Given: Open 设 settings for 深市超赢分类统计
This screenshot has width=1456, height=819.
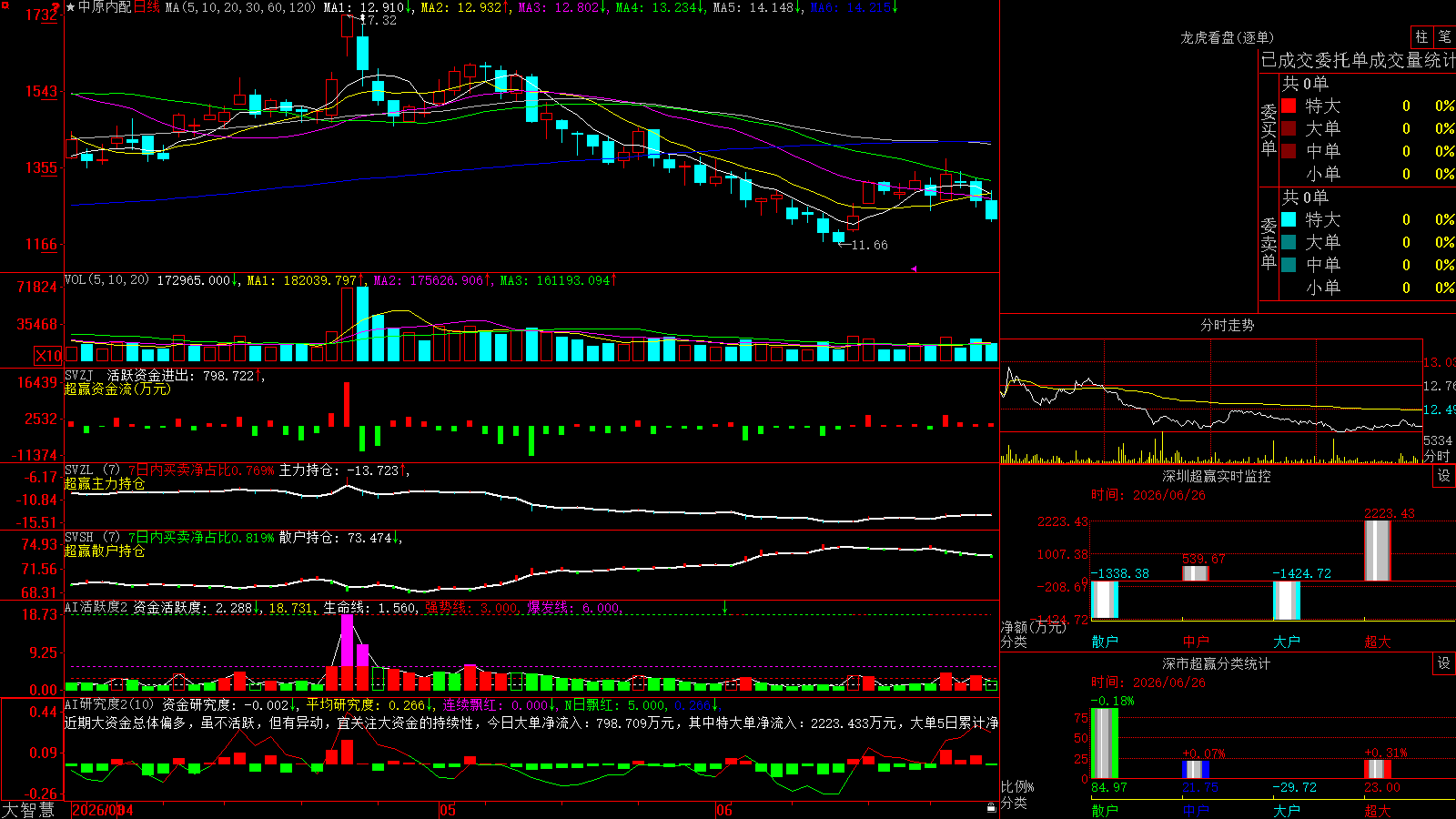Looking at the screenshot, I should click(x=1444, y=663).
